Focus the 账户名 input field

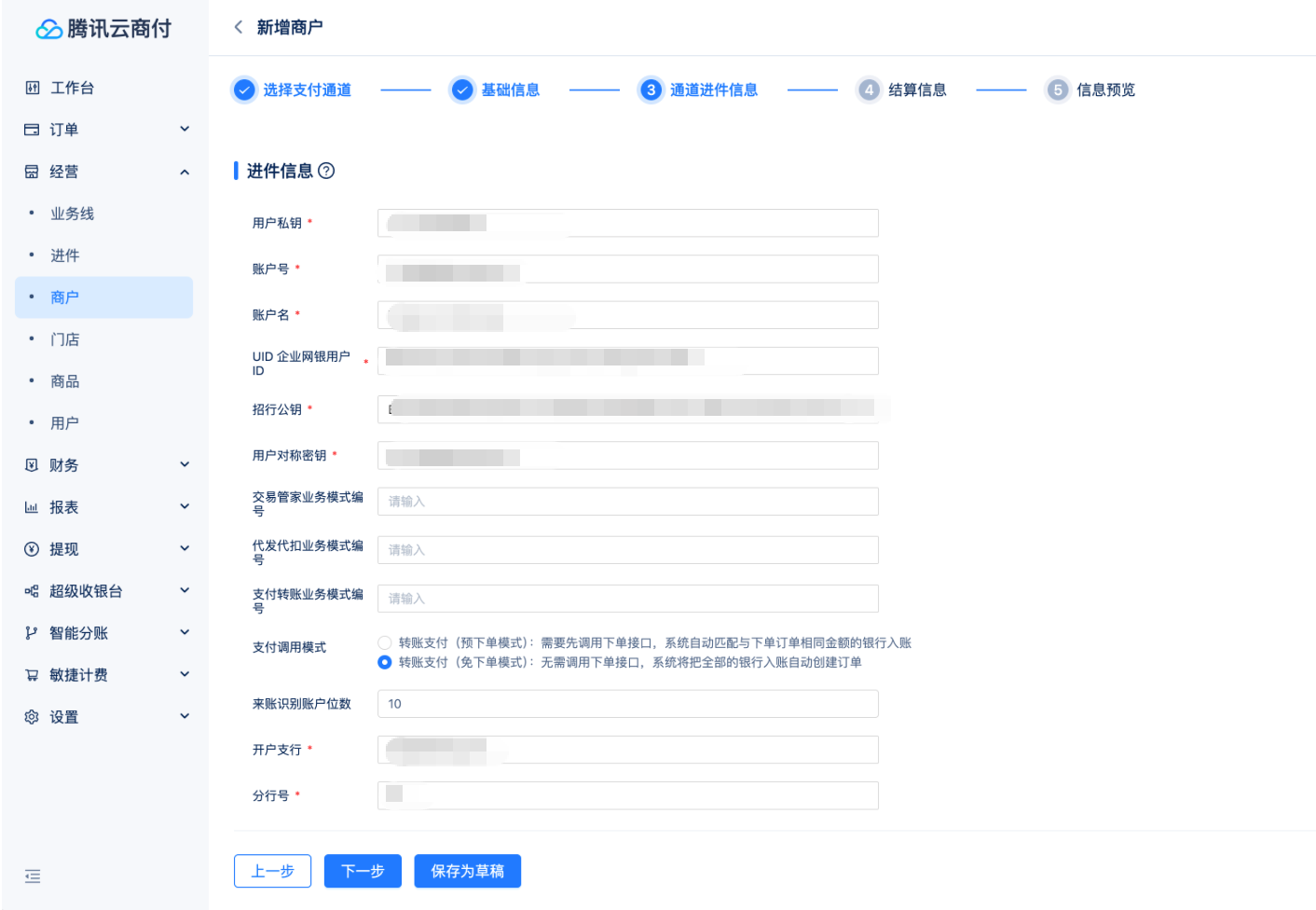[x=628, y=315]
